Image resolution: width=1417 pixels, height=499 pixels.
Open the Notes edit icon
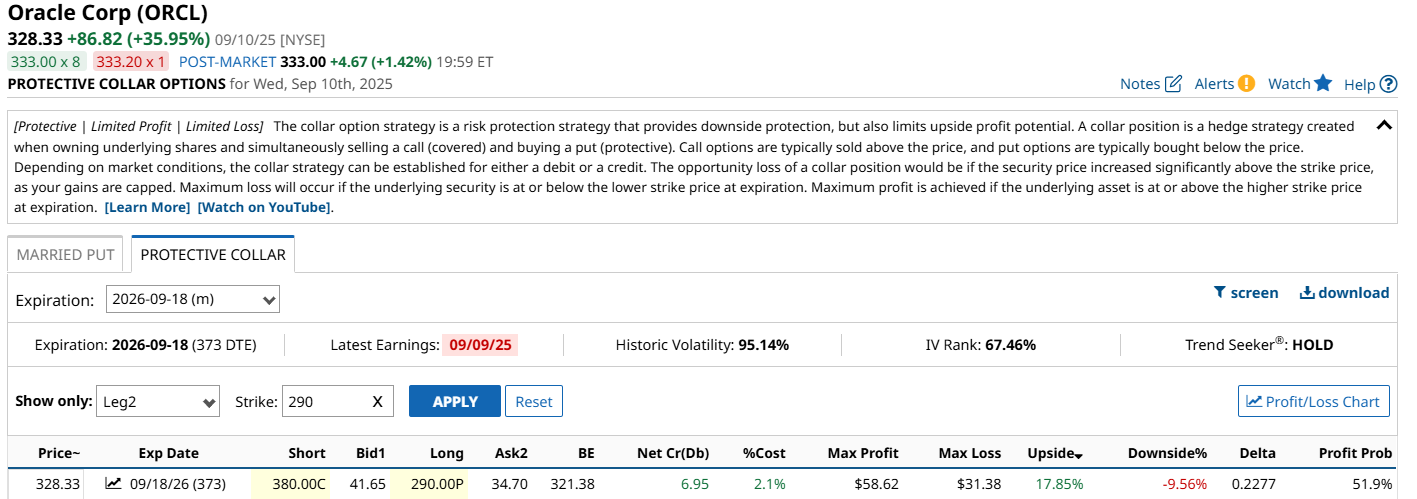coord(1174,84)
